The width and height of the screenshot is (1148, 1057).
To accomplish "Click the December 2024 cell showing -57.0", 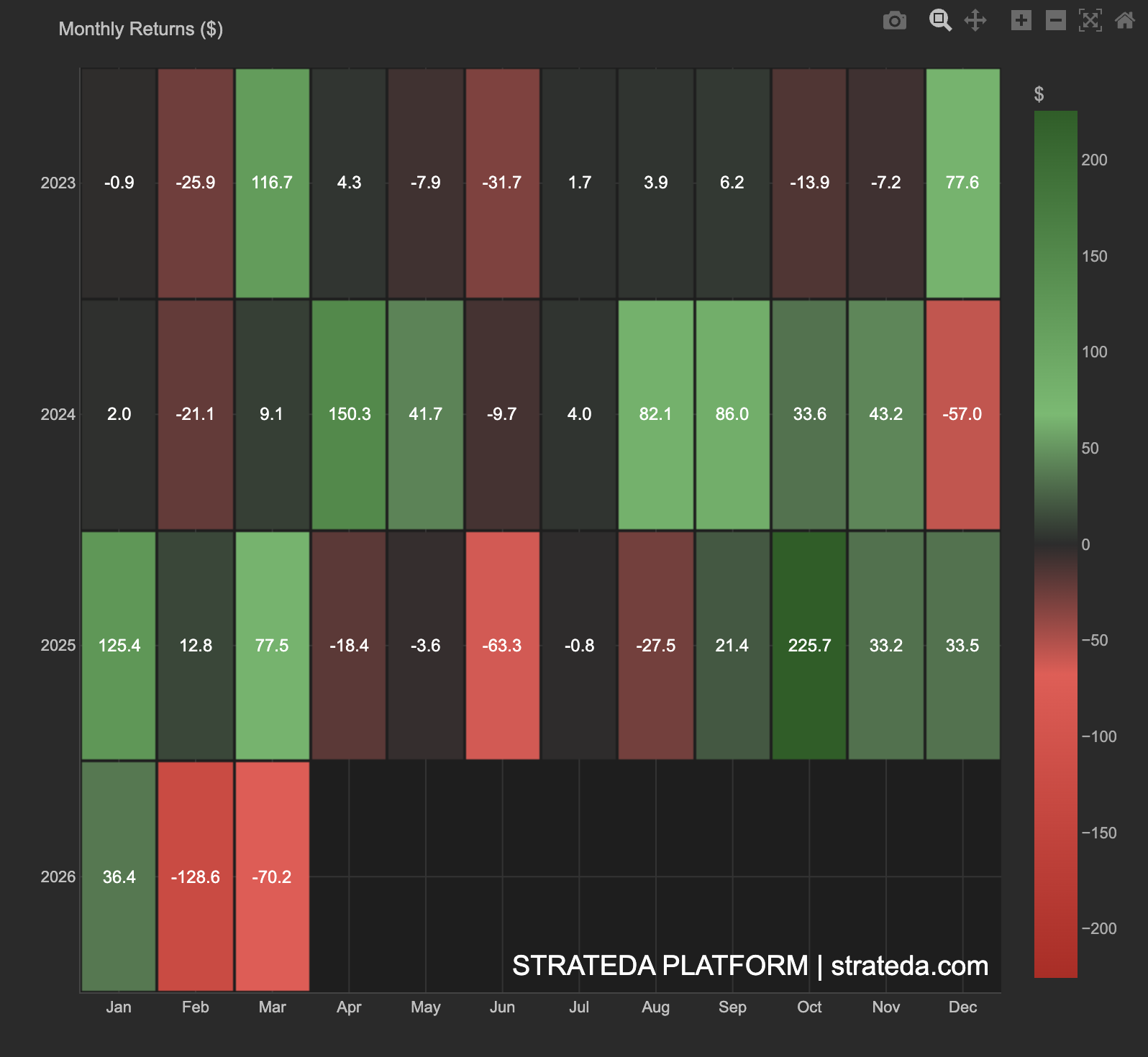I will pyautogui.click(x=962, y=414).
